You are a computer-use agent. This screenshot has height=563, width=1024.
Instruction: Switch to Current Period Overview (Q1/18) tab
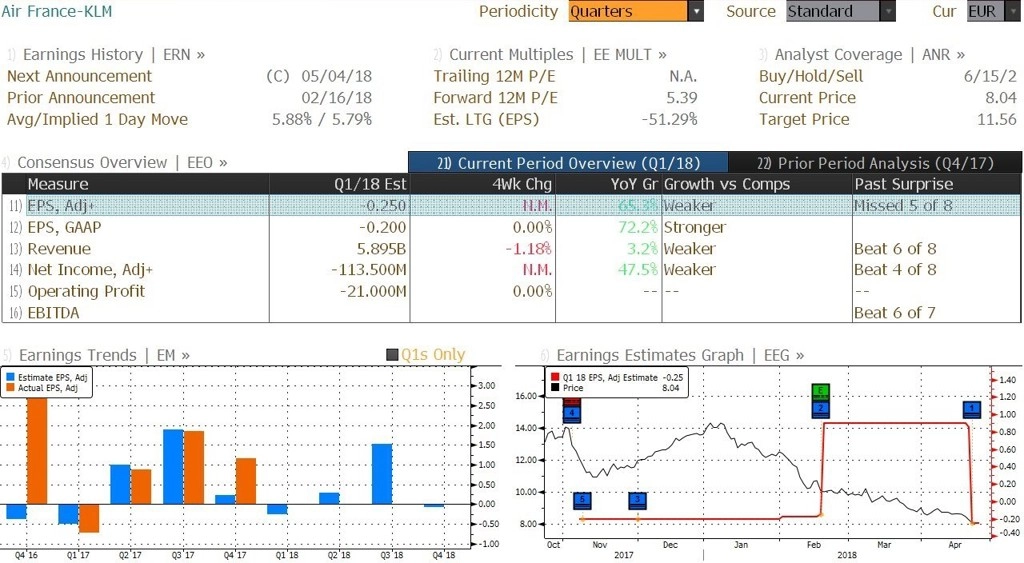coord(568,163)
